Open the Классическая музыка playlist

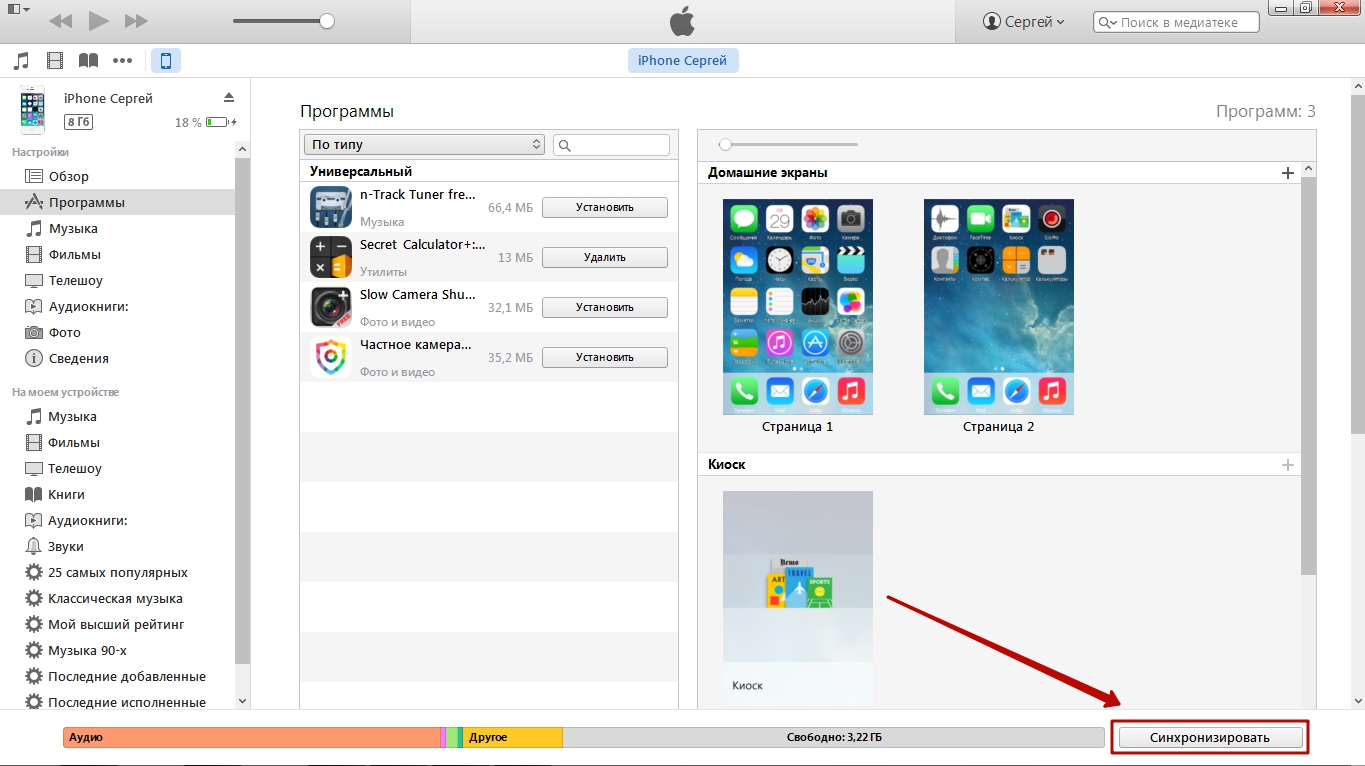coord(117,598)
